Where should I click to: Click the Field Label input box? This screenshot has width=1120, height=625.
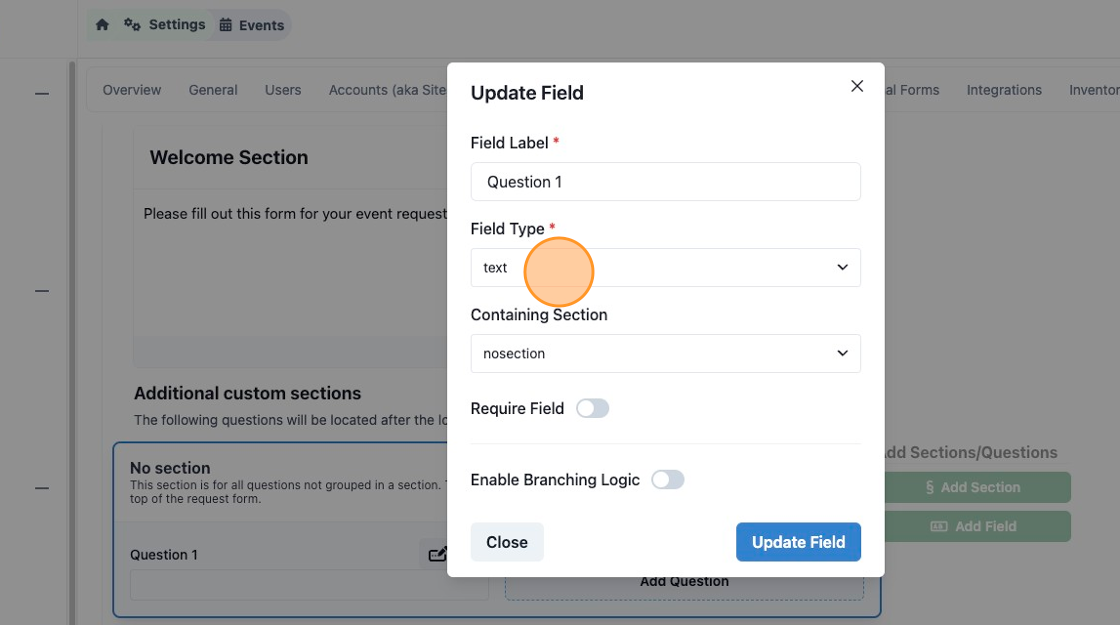pyautogui.click(x=665, y=181)
